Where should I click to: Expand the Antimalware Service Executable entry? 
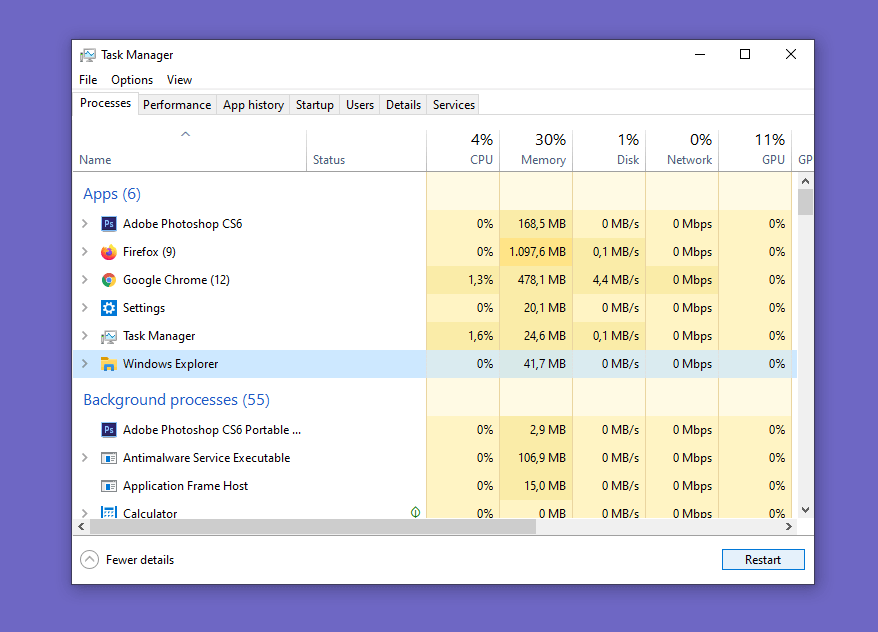point(85,458)
